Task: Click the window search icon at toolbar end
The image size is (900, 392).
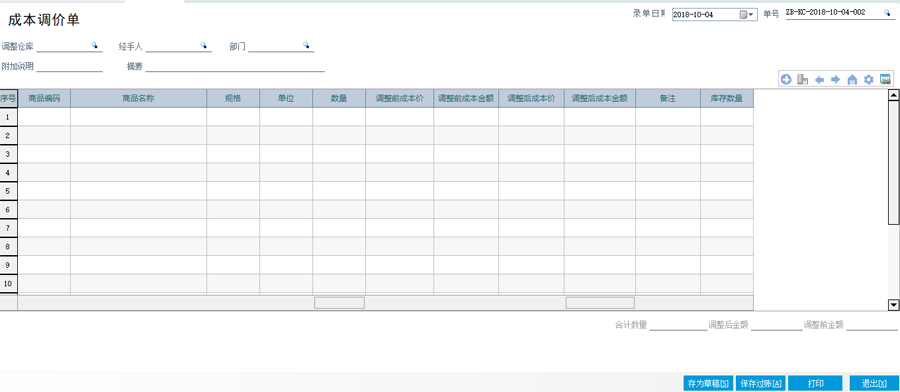Action: tap(885, 80)
